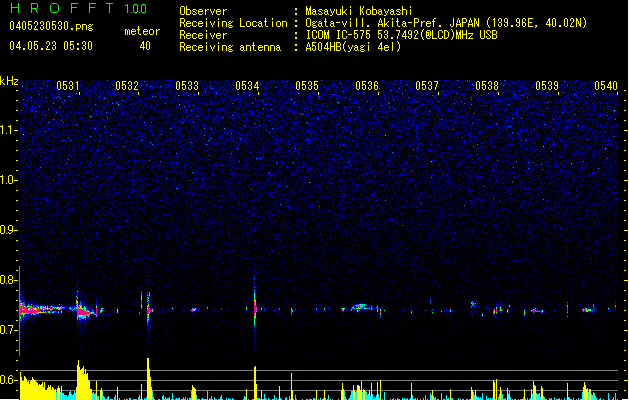The image size is (629, 400).
Task: Click the 0.9 kHz axis label
Action: [x=9, y=230]
